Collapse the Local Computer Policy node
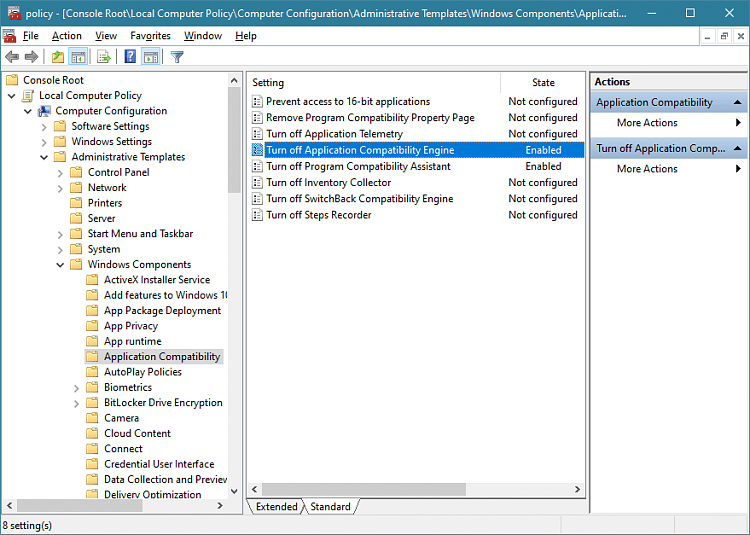 click(x=12, y=96)
